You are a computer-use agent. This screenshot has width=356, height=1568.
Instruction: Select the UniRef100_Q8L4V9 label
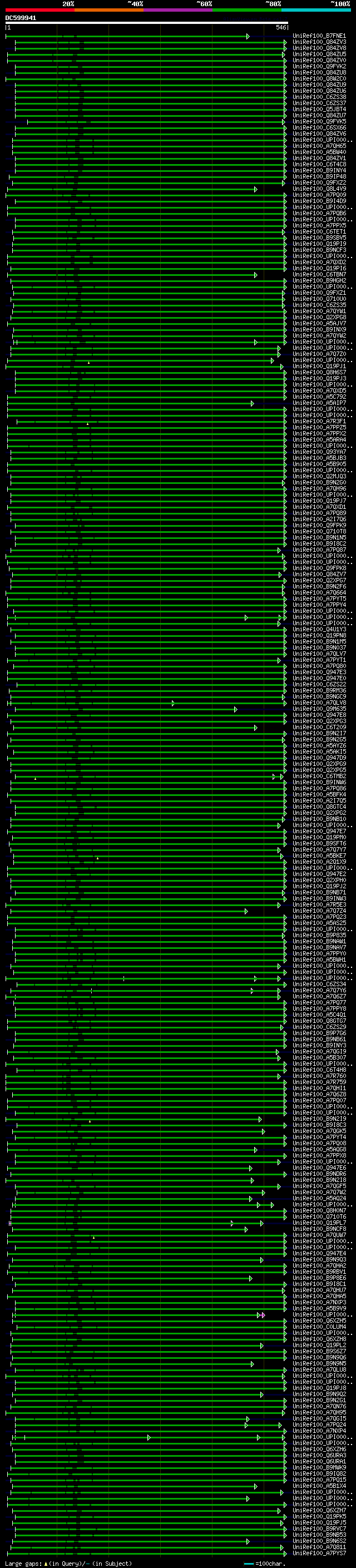(x=319, y=189)
